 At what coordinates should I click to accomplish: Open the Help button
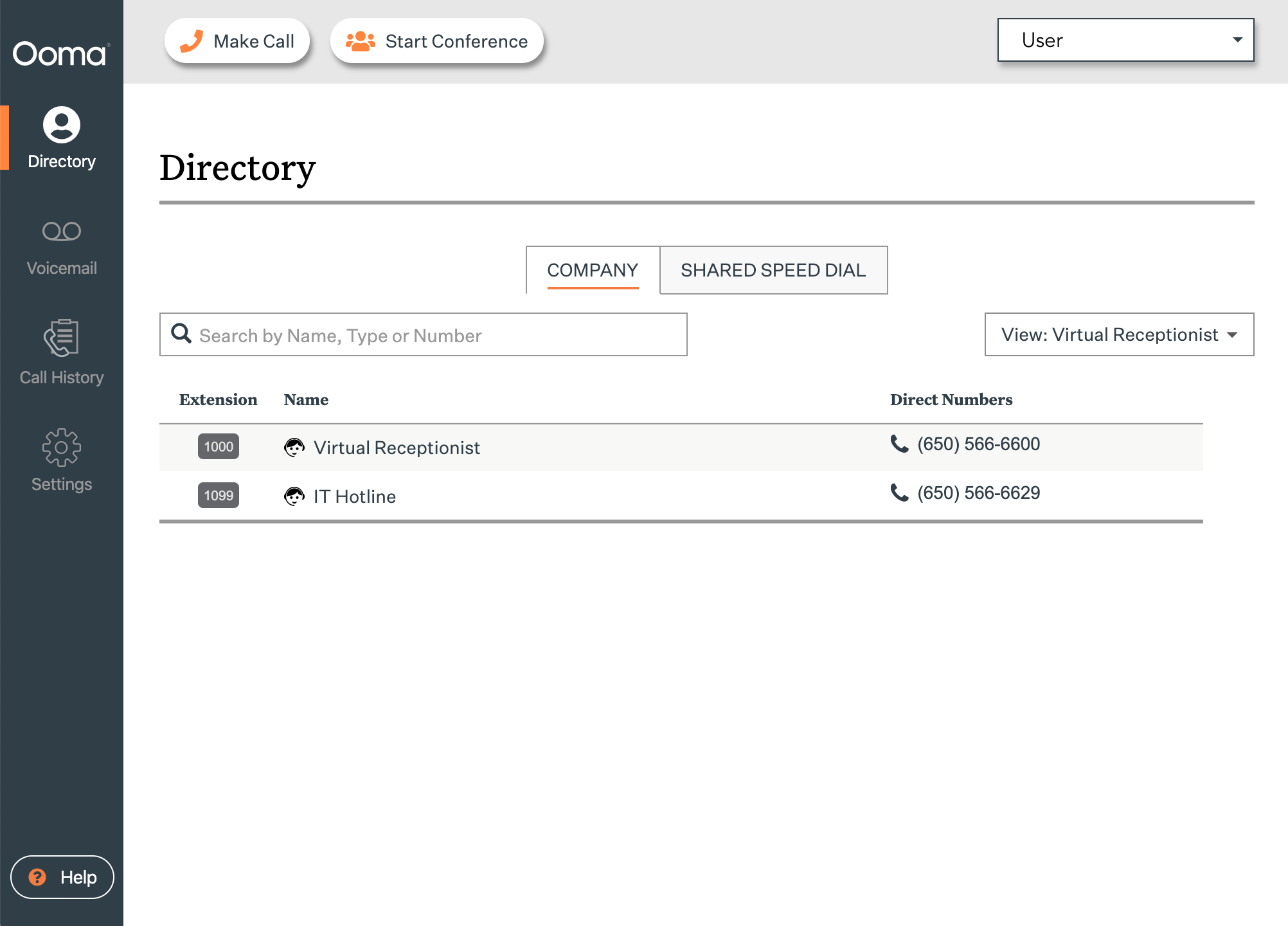(62, 877)
